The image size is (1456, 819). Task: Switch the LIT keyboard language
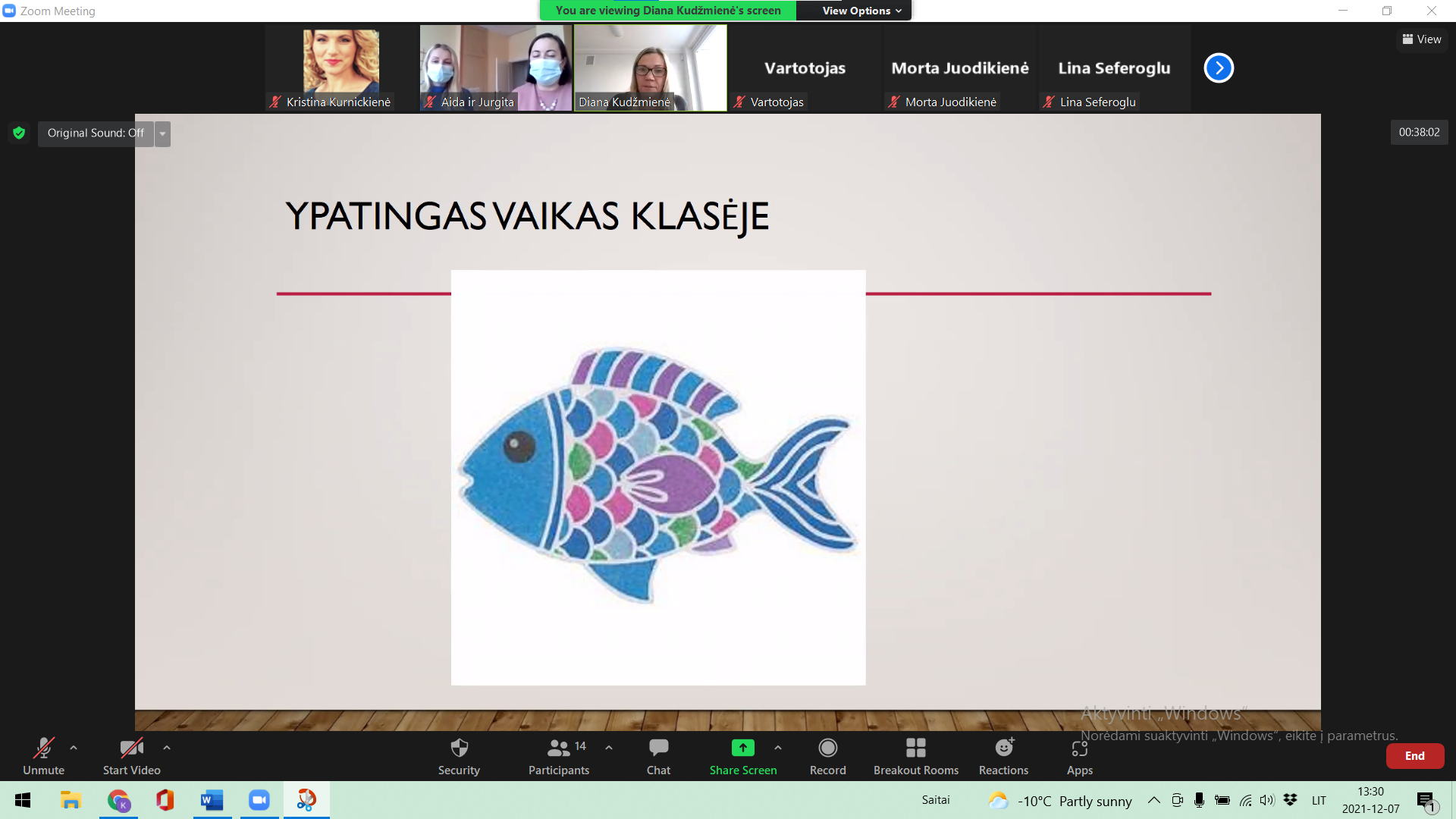pos(1319,801)
